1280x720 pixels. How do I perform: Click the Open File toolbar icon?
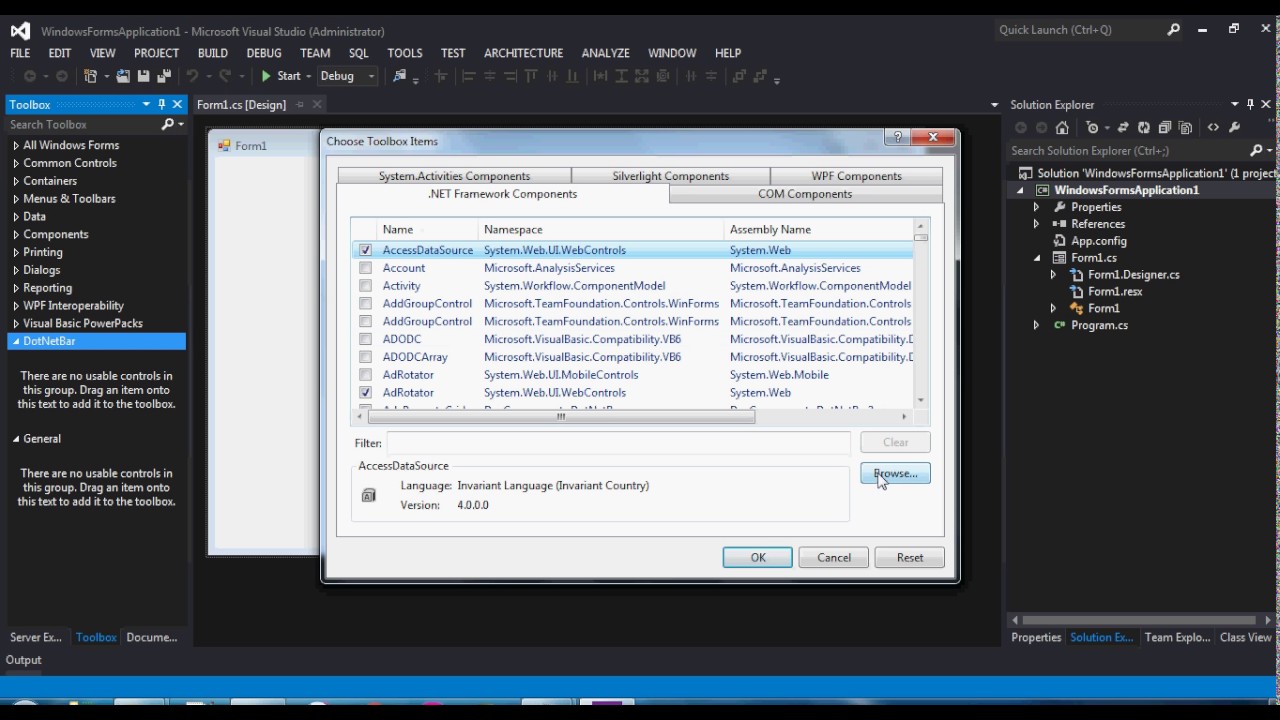(x=123, y=76)
